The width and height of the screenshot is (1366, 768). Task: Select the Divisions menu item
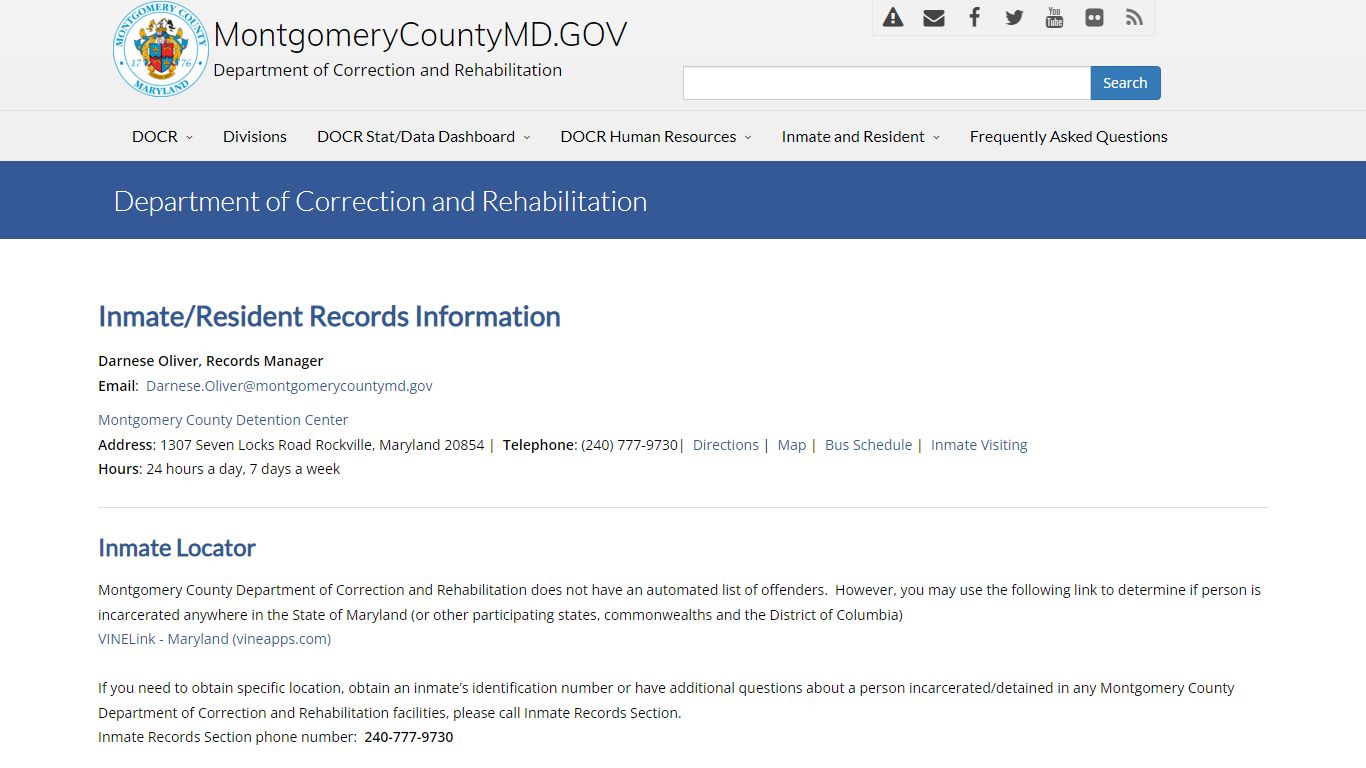(x=254, y=136)
